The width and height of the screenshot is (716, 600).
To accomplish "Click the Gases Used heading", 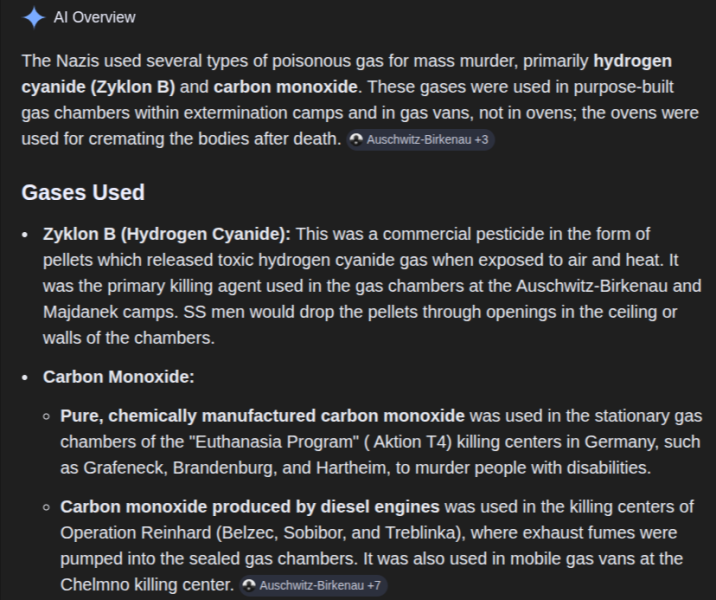I will [x=83, y=192].
